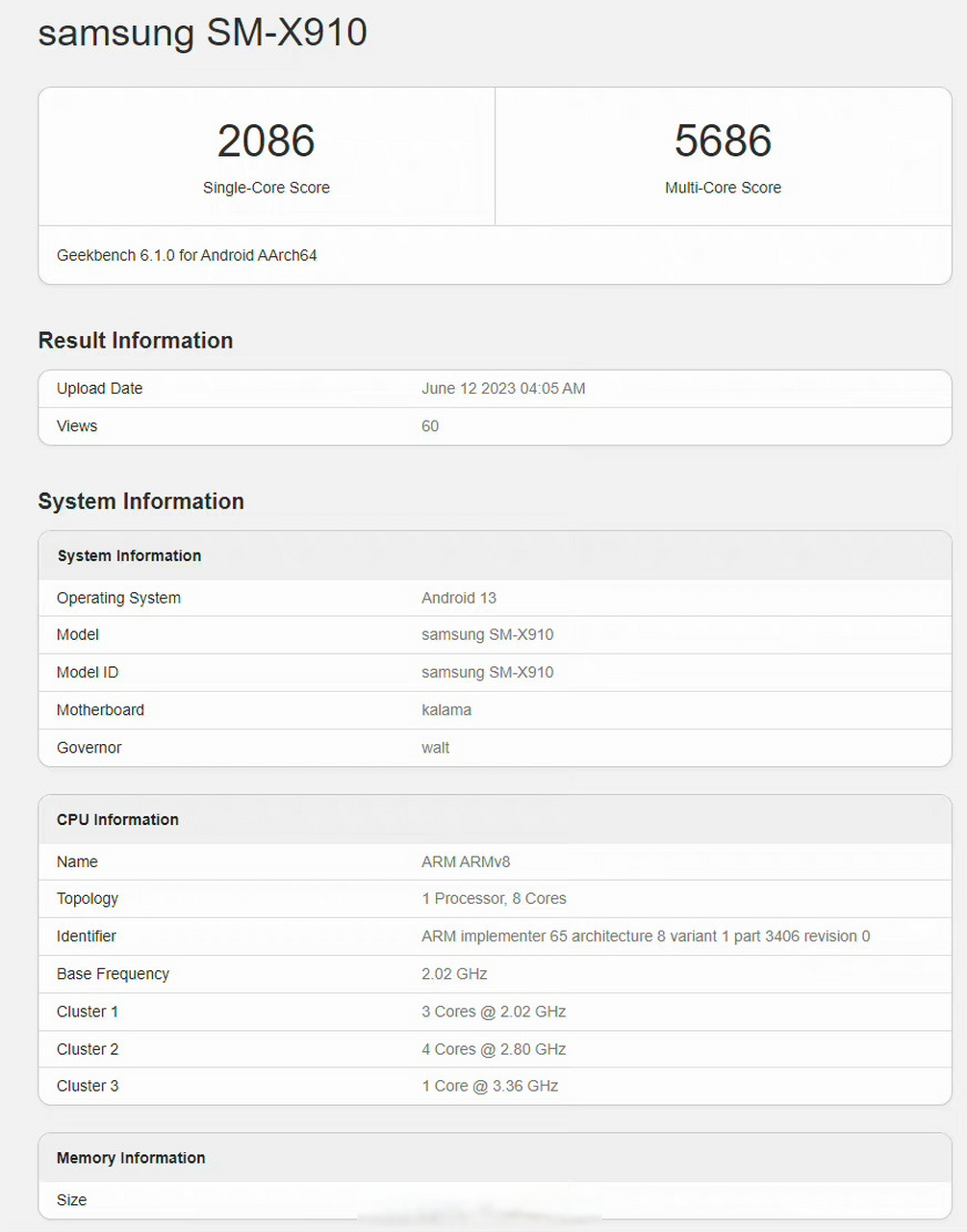Screen dimensions: 967x1232
Task: Click the Base Frequency 2.02 GHz value
Action: tap(453, 973)
